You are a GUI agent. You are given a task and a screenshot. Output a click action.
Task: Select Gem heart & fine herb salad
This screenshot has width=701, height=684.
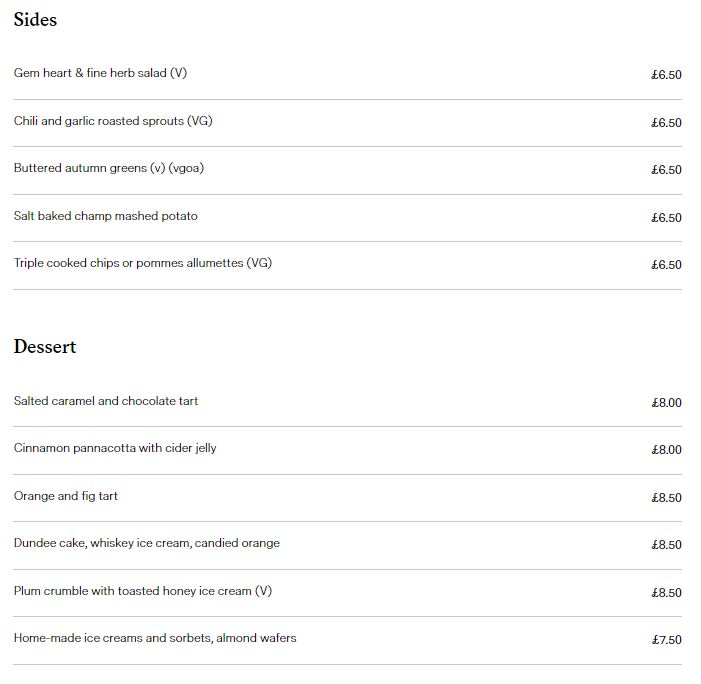(100, 74)
